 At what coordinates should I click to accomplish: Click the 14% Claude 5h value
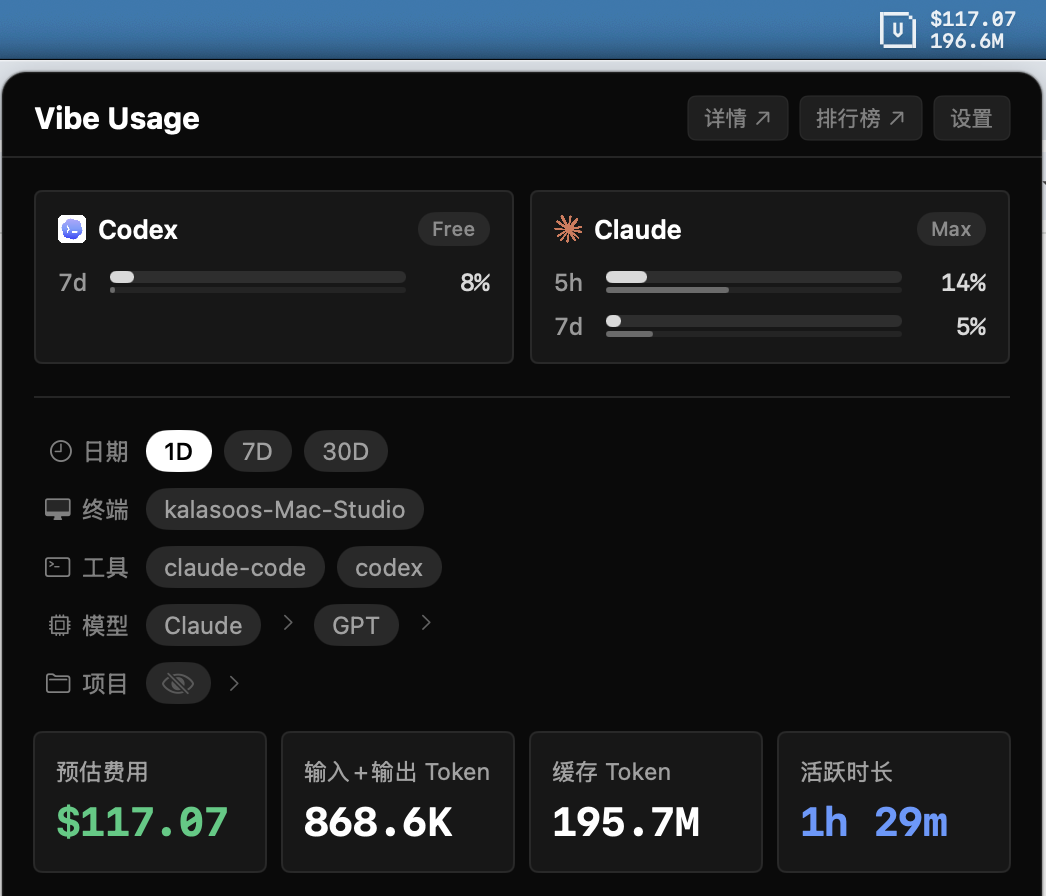[963, 283]
